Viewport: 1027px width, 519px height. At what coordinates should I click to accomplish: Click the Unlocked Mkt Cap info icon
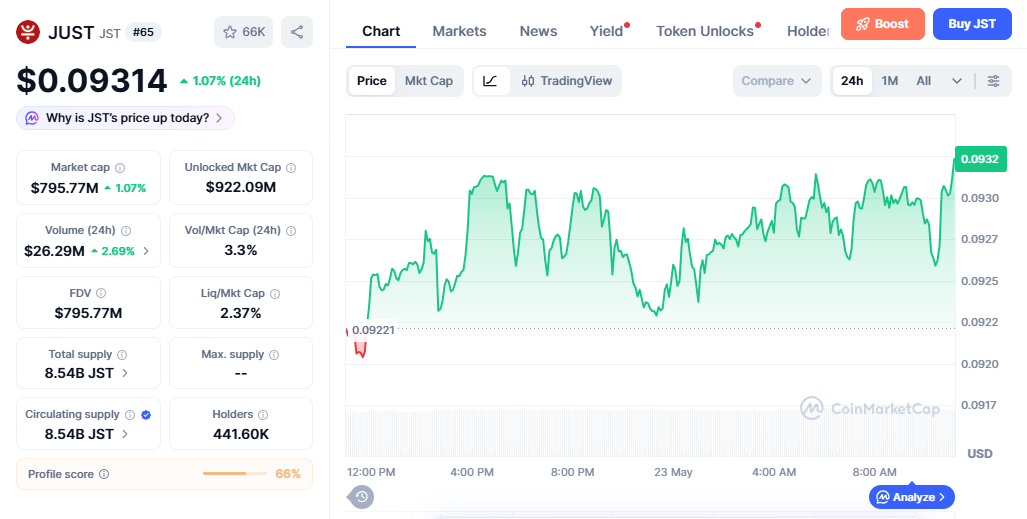click(291, 168)
